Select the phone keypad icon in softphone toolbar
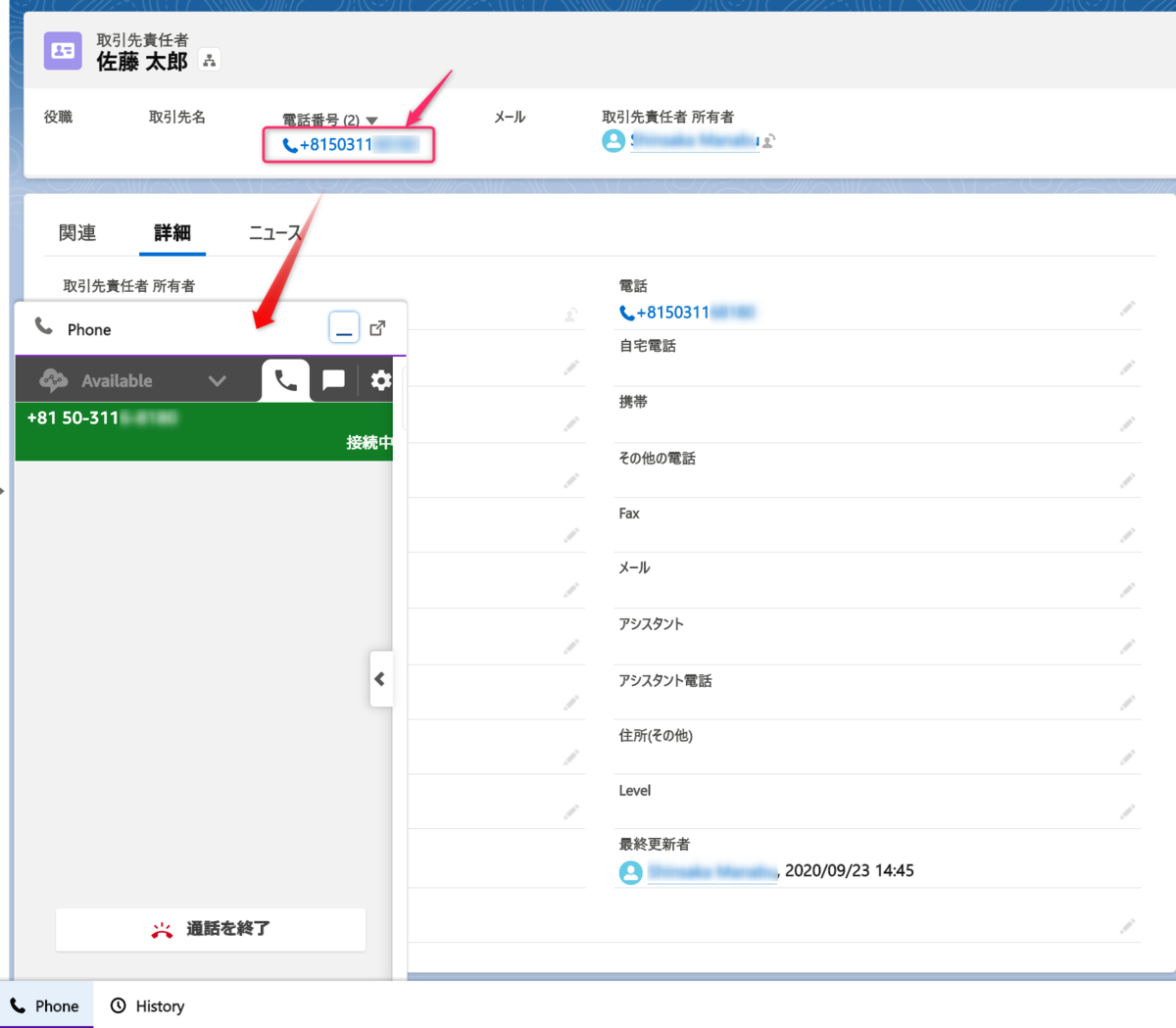Screen dimensions: 1176x1028 click(x=284, y=380)
